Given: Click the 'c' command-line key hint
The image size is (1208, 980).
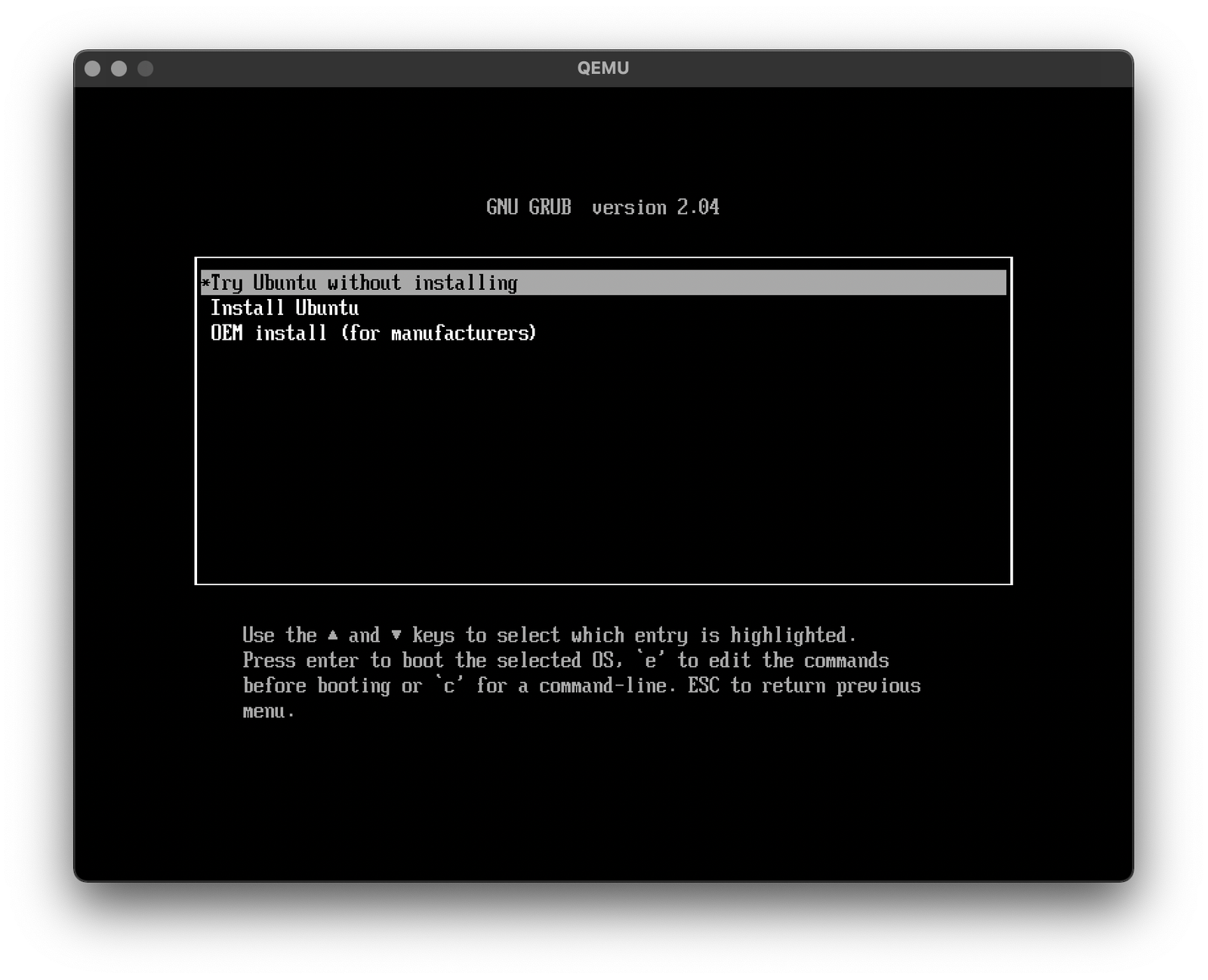Looking at the screenshot, I should (449, 686).
